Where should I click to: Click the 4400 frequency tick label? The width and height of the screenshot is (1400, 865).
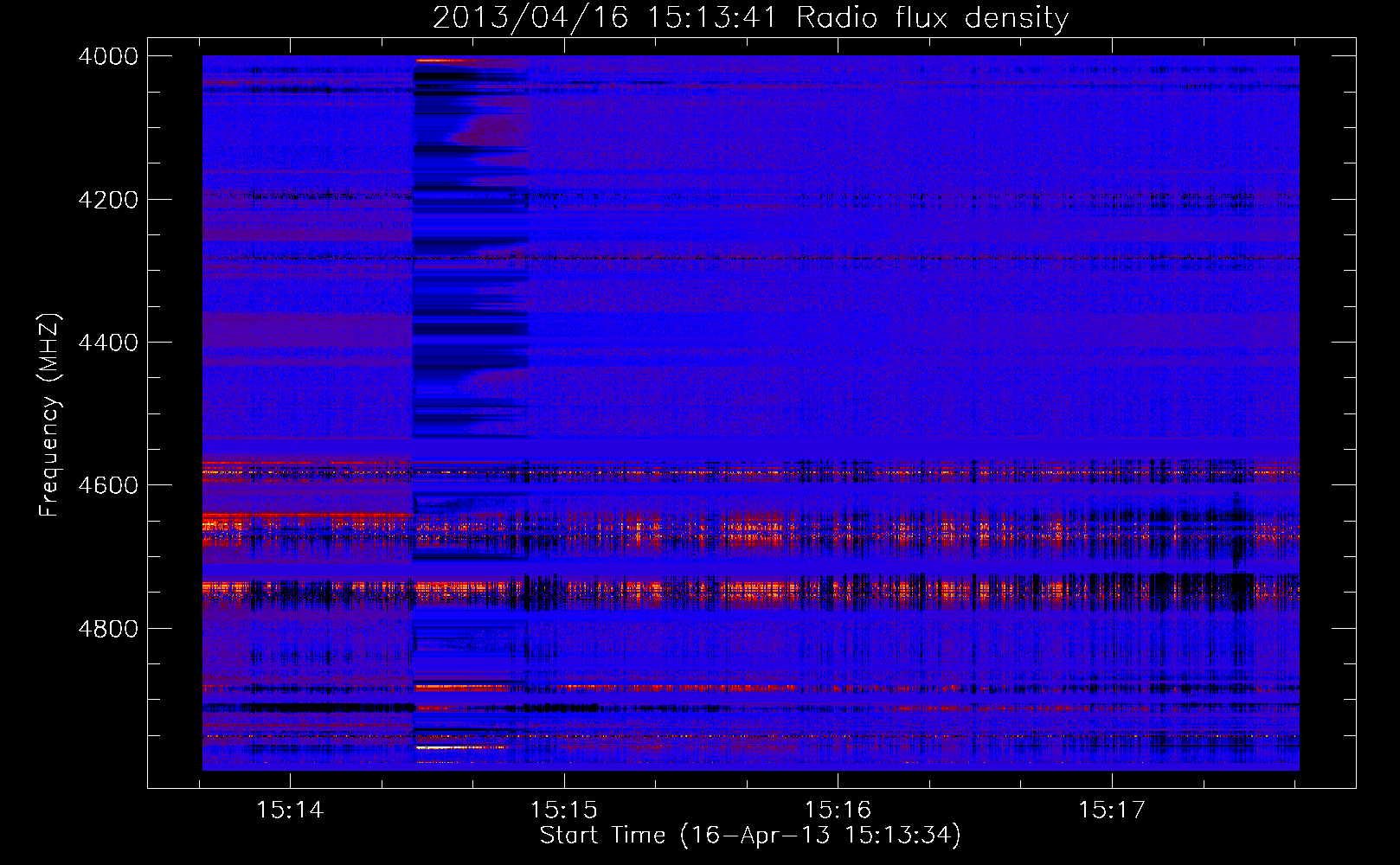pos(107,343)
